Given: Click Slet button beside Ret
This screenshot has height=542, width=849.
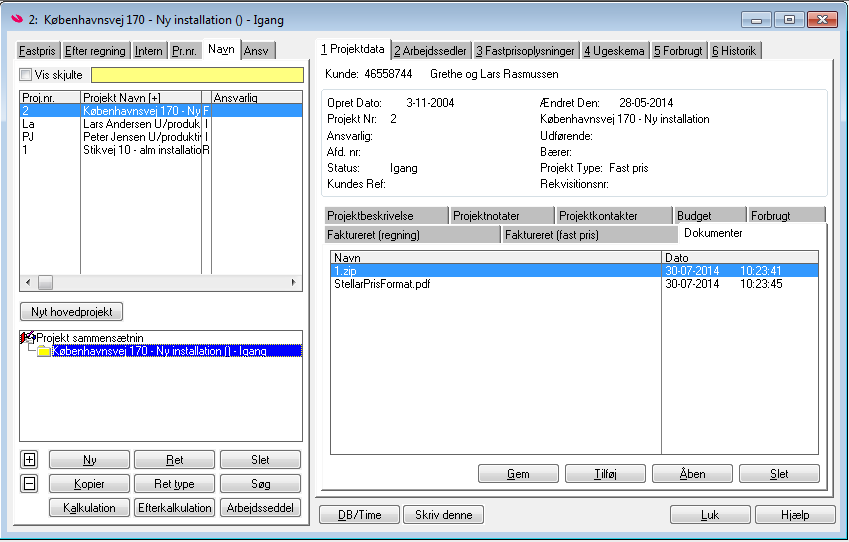Looking at the screenshot, I should [260, 460].
